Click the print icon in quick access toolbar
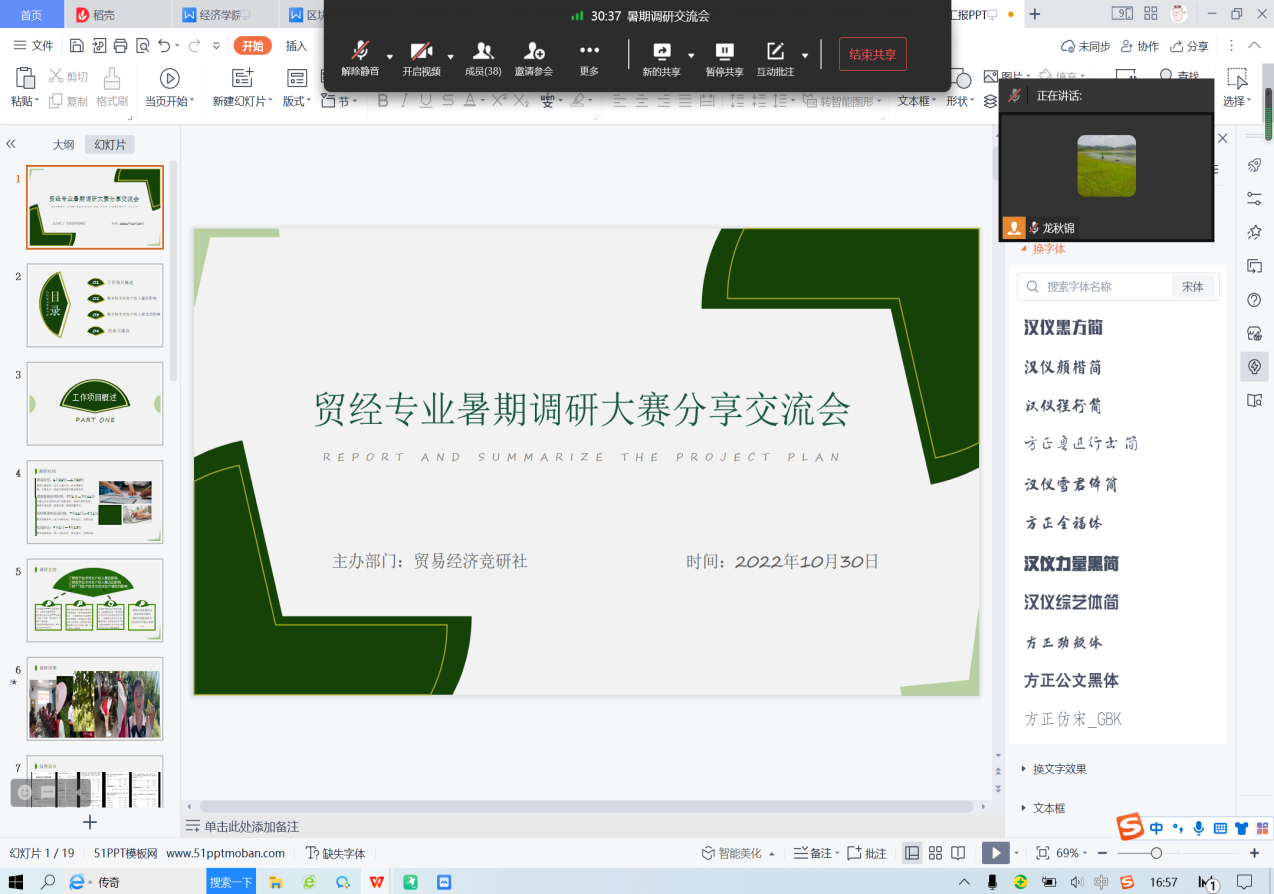The height and width of the screenshot is (894, 1274). point(121,46)
